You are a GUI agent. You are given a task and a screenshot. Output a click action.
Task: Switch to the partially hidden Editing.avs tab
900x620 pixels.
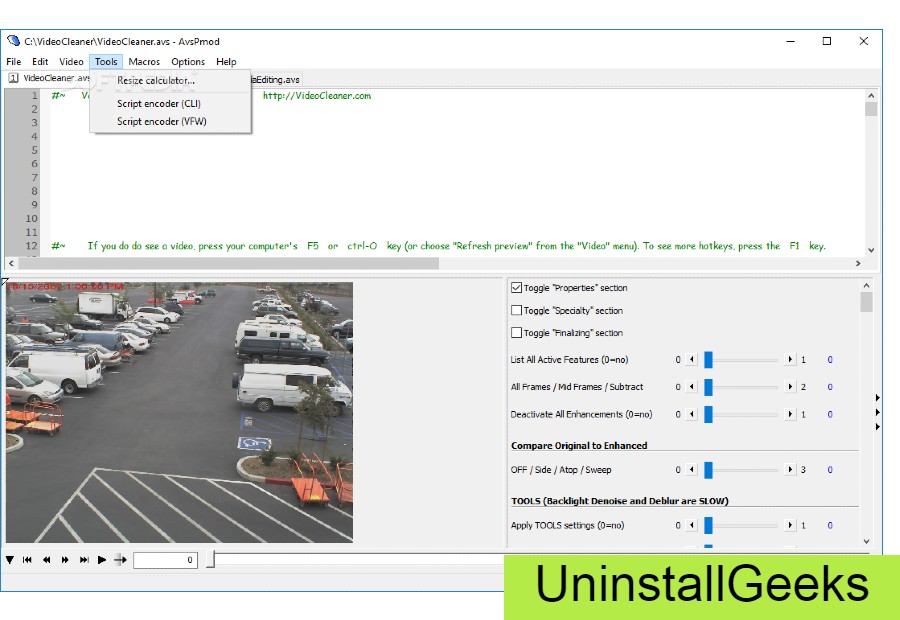coord(276,79)
